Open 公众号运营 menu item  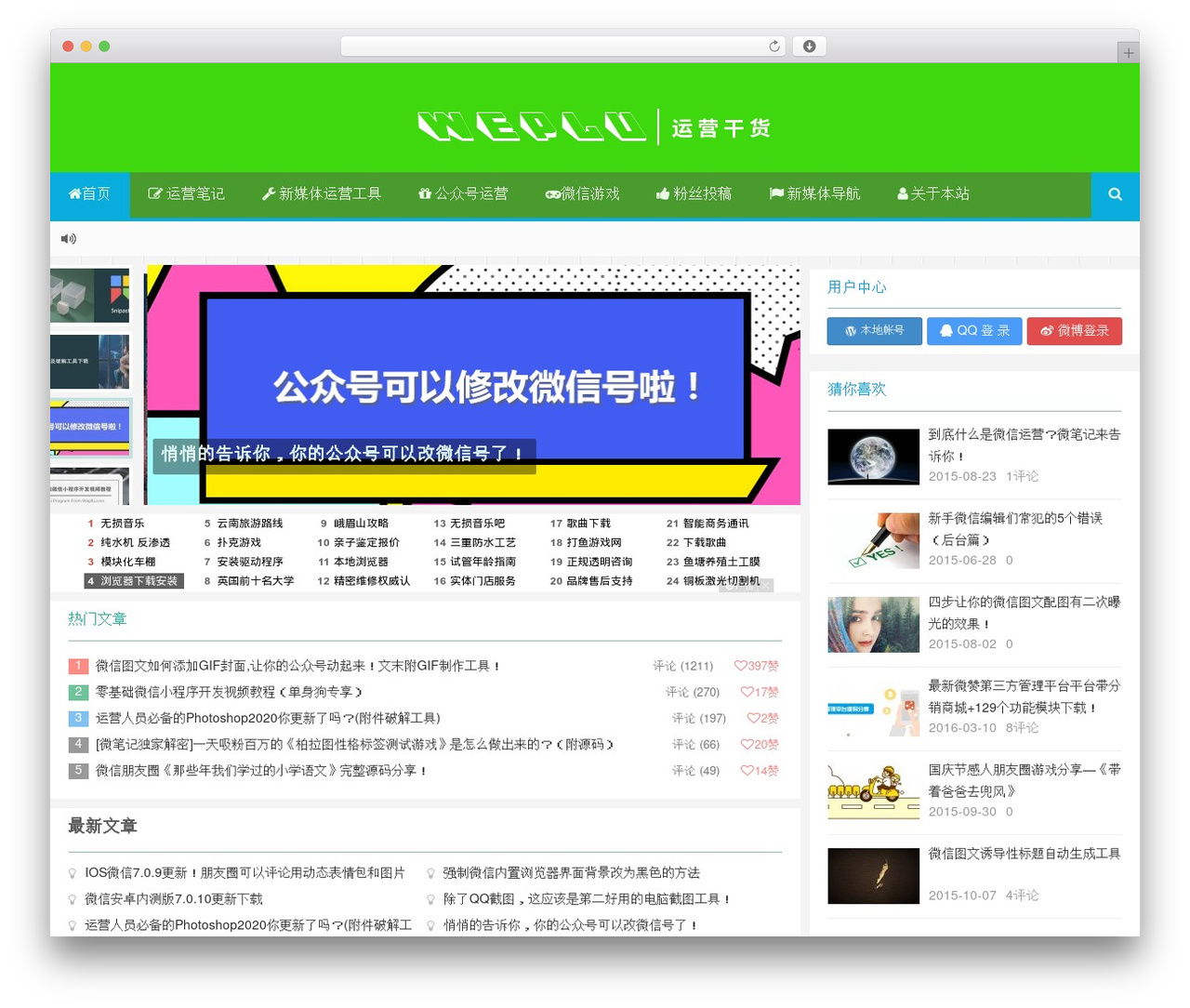pyautogui.click(x=463, y=193)
